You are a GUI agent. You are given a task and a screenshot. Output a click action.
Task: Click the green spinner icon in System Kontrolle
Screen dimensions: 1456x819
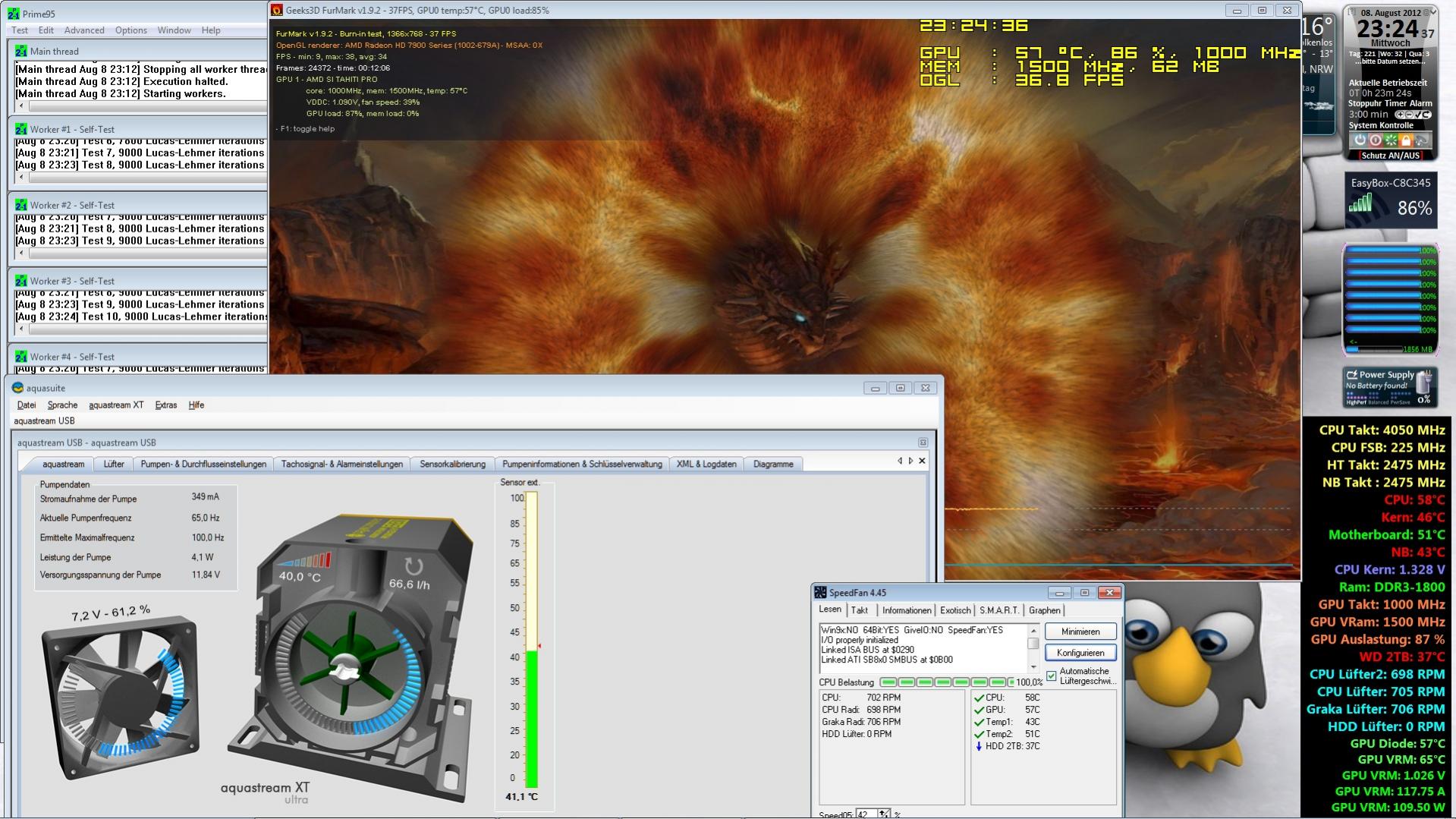(1391, 140)
